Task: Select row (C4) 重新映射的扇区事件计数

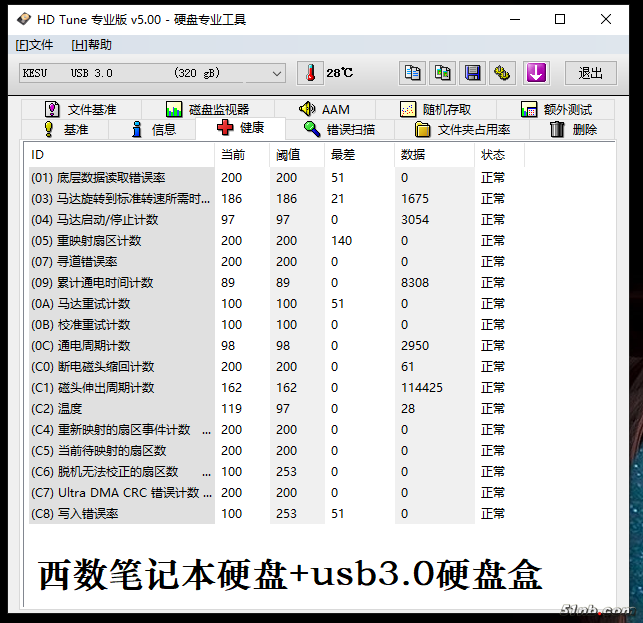Action: click(x=277, y=429)
